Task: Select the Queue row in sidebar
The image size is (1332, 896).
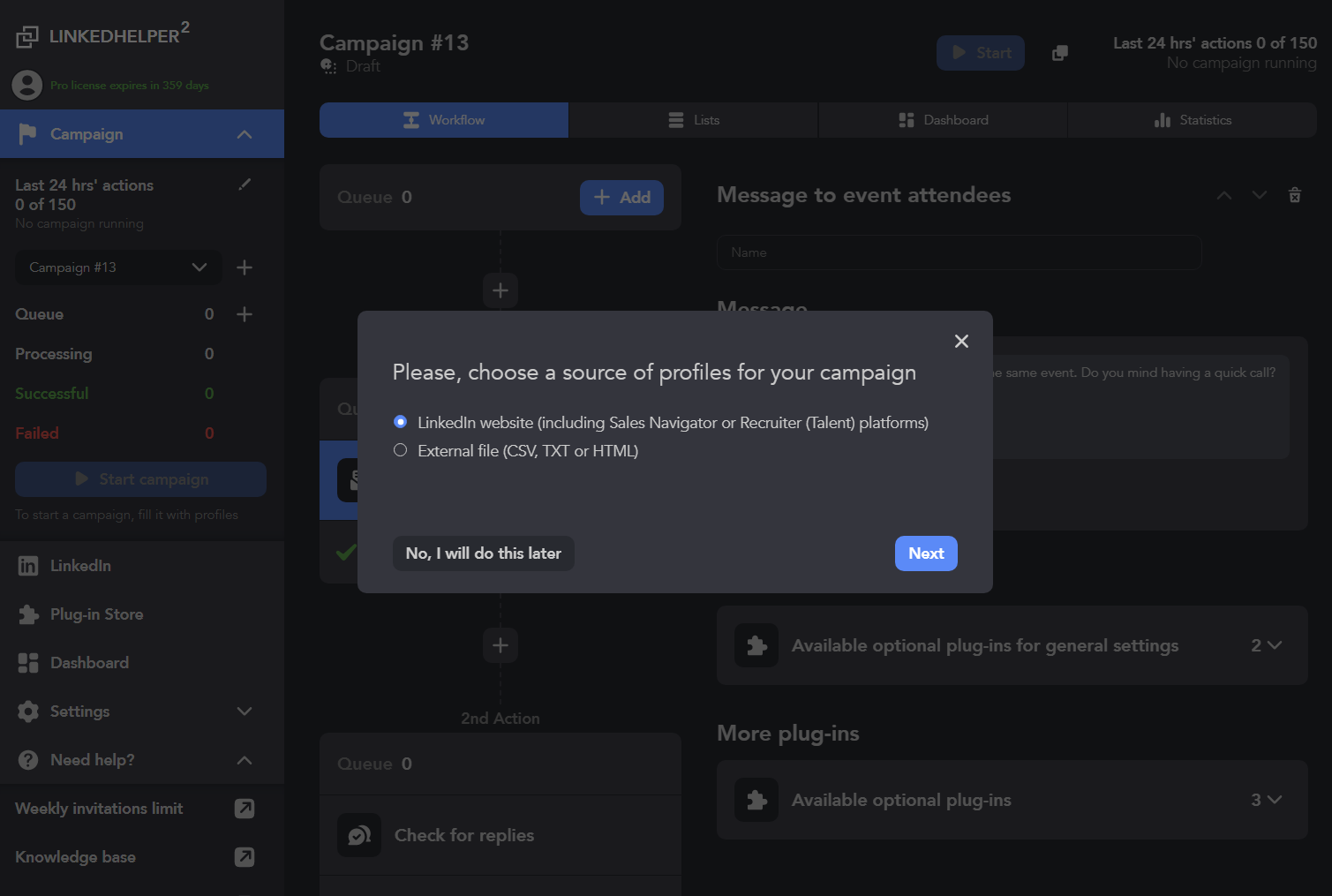Action: [115, 314]
